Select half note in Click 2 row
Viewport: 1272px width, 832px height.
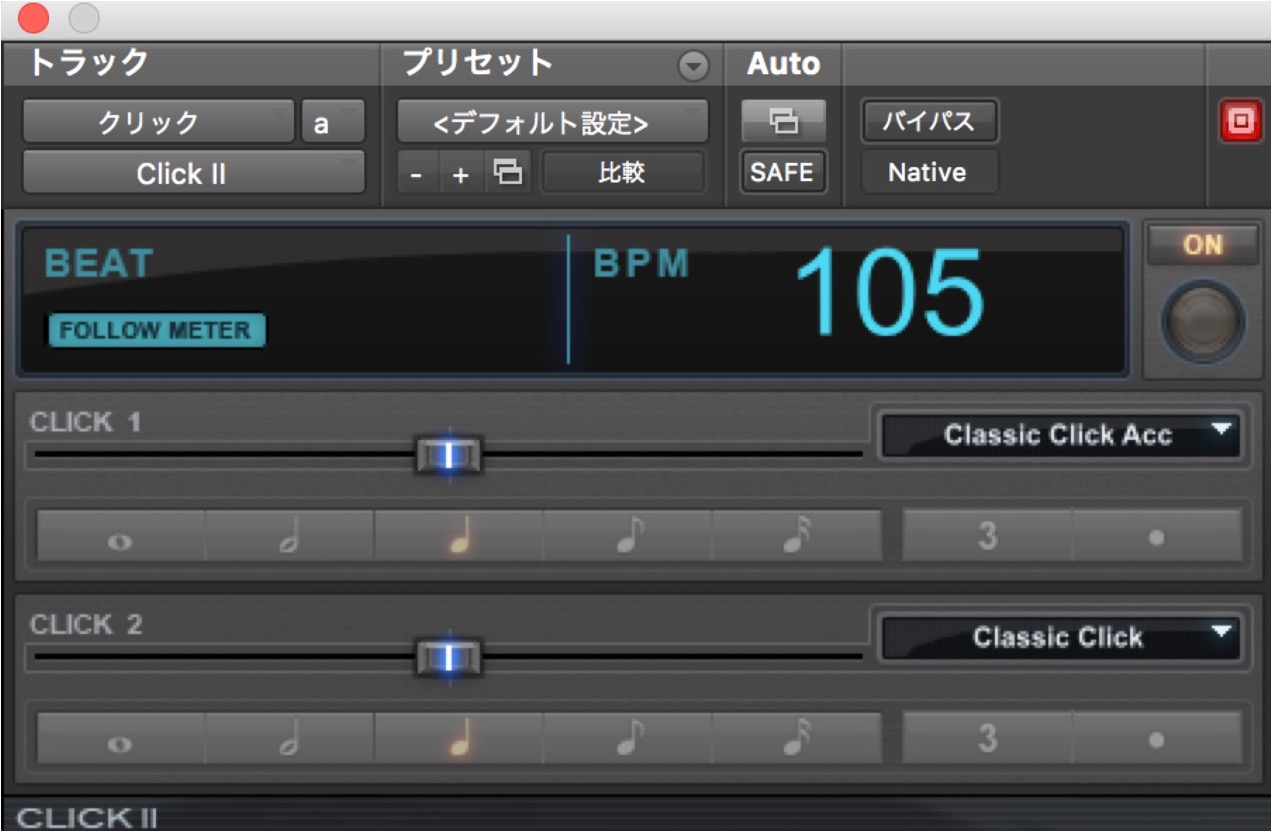pyautogui.click(x=290, y=741)
